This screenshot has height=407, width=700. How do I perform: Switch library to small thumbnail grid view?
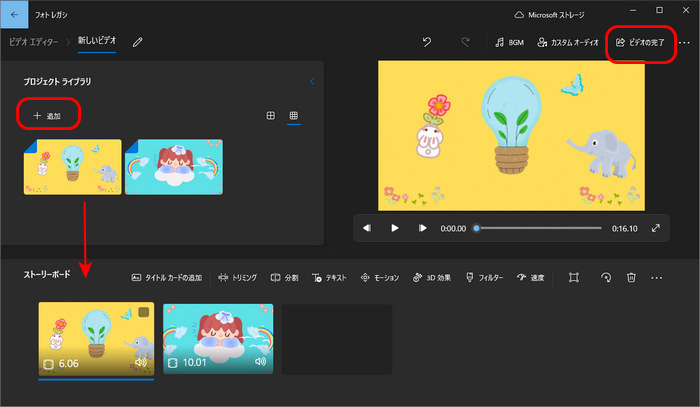(294, 116)
